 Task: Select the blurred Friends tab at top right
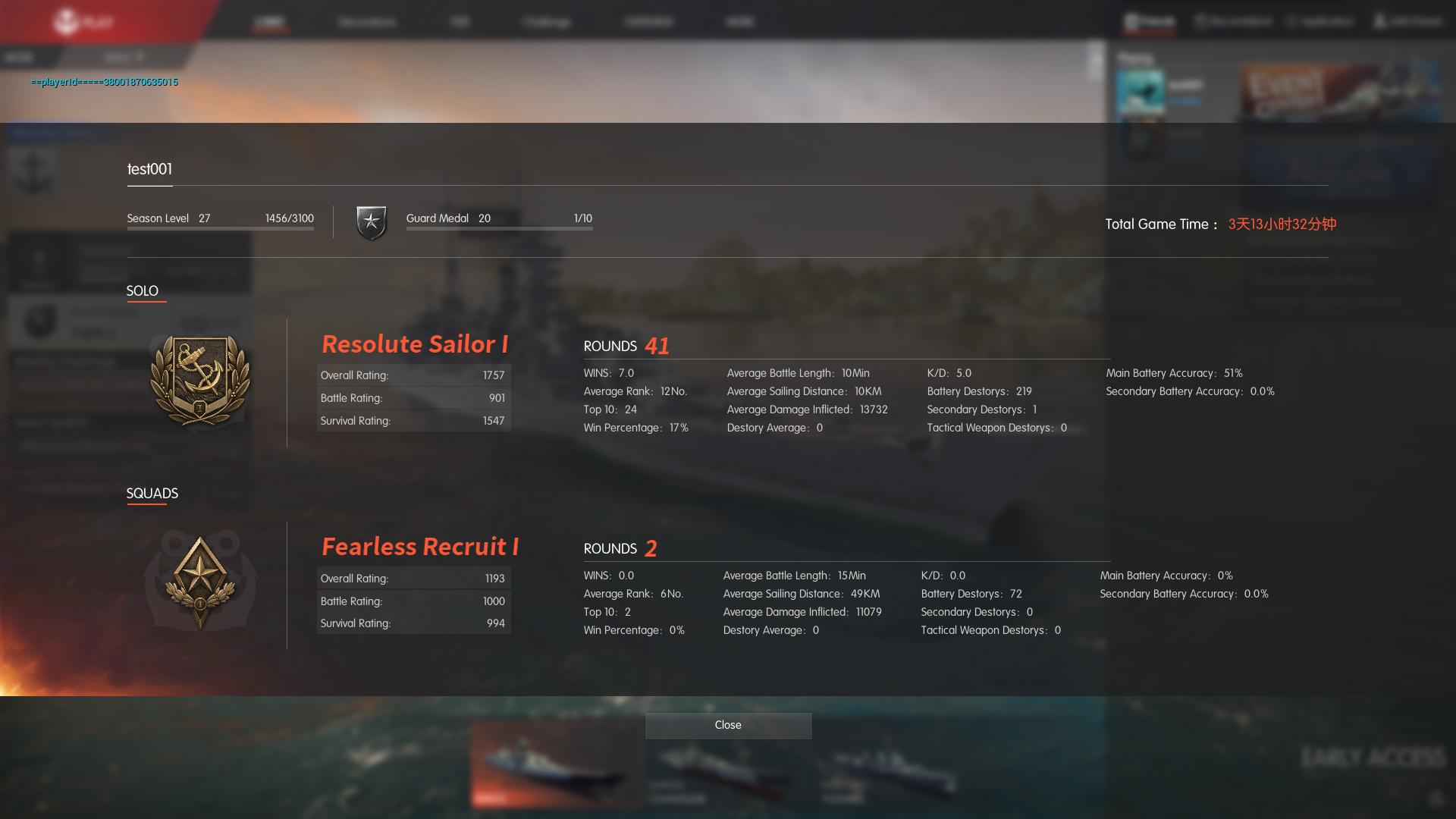[x=1150, y=21]
